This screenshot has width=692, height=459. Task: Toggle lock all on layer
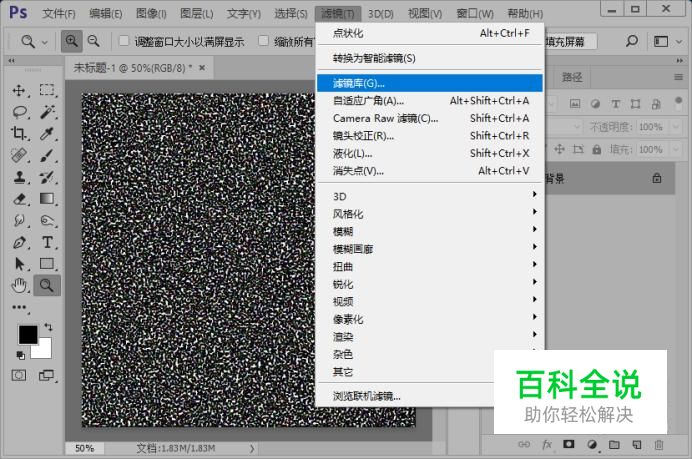point(597,150)
